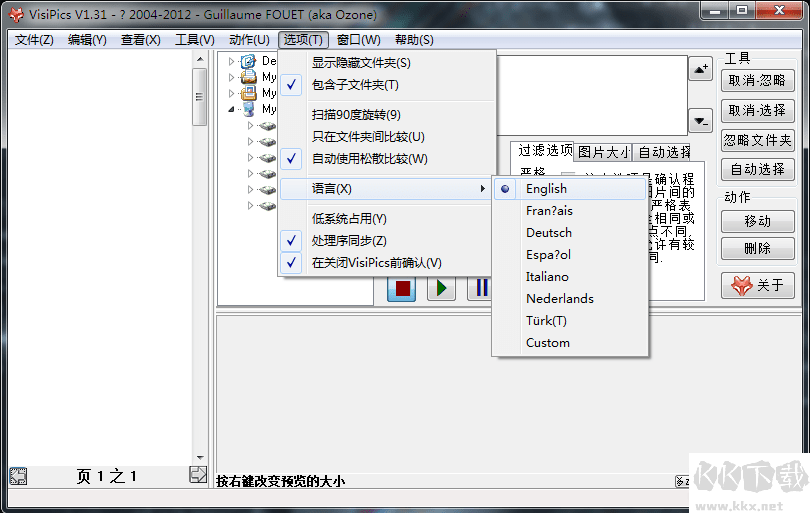The height and width of the screenshot is (513, 810).
Task: Choose Espa?ol language
Action: click(570, 255)
